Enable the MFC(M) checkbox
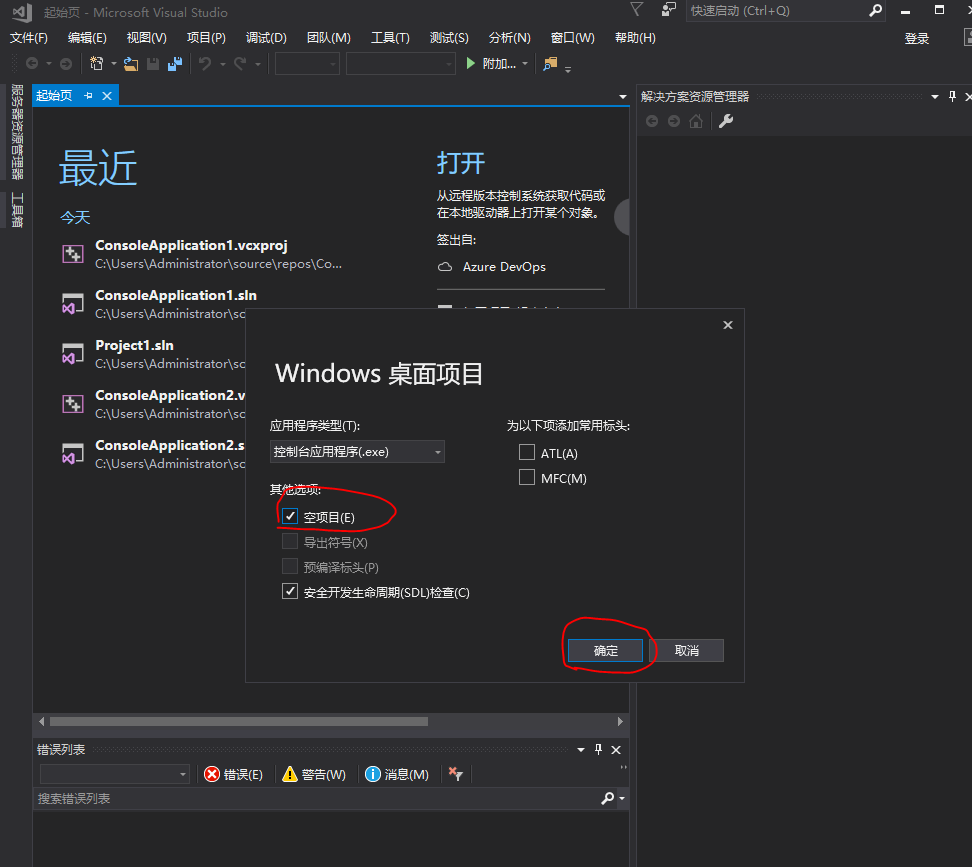The height and width of the screenshot is (867, 972). tap(527, 477)
